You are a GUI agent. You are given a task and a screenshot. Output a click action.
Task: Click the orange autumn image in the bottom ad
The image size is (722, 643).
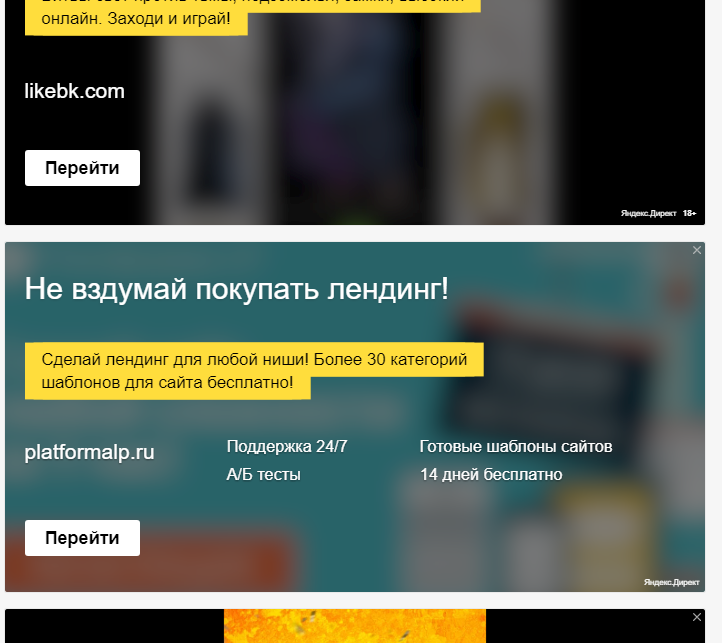coord(355,626)
